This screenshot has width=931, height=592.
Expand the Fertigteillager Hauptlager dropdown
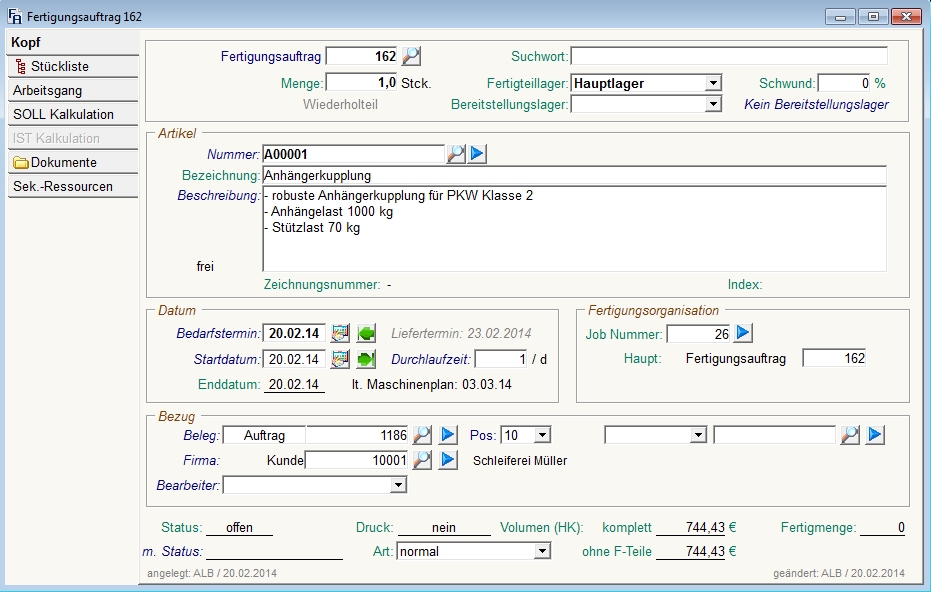[713, 83]
